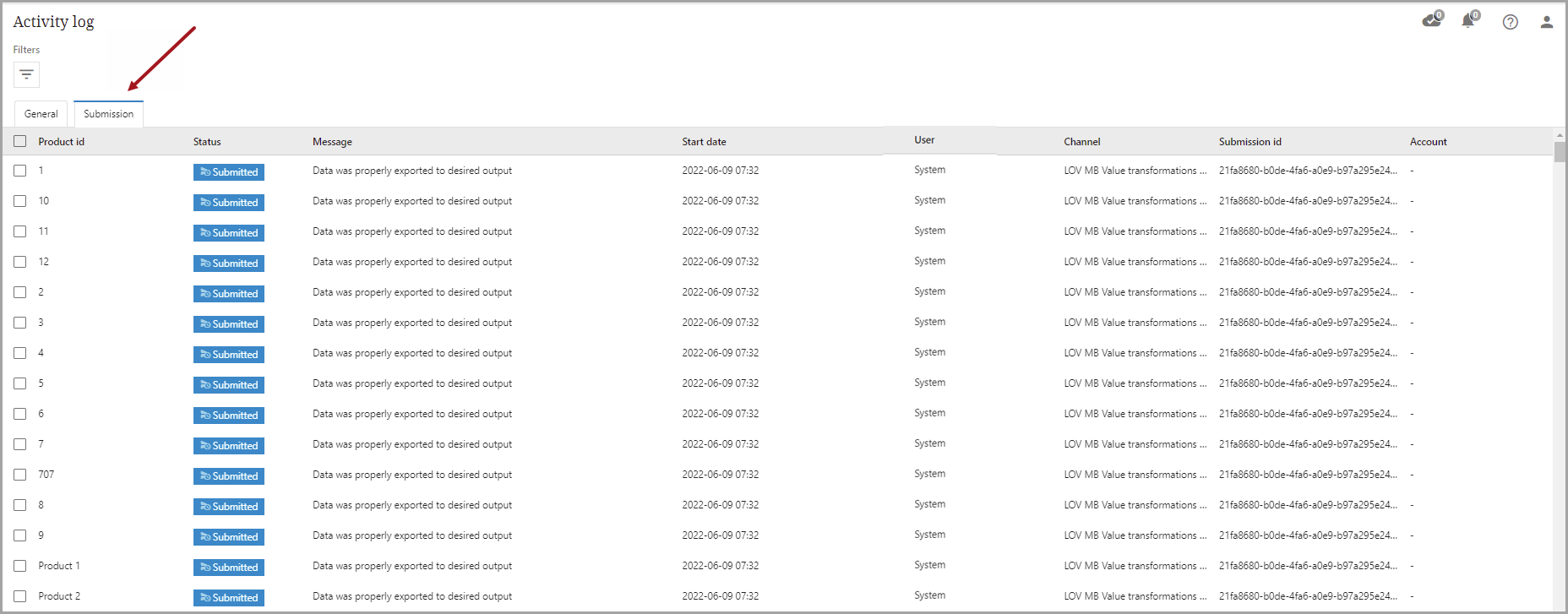This screenshot has height=614, width=1568.
Task: Select the checkbox for product 707
Action: [20, 475]
